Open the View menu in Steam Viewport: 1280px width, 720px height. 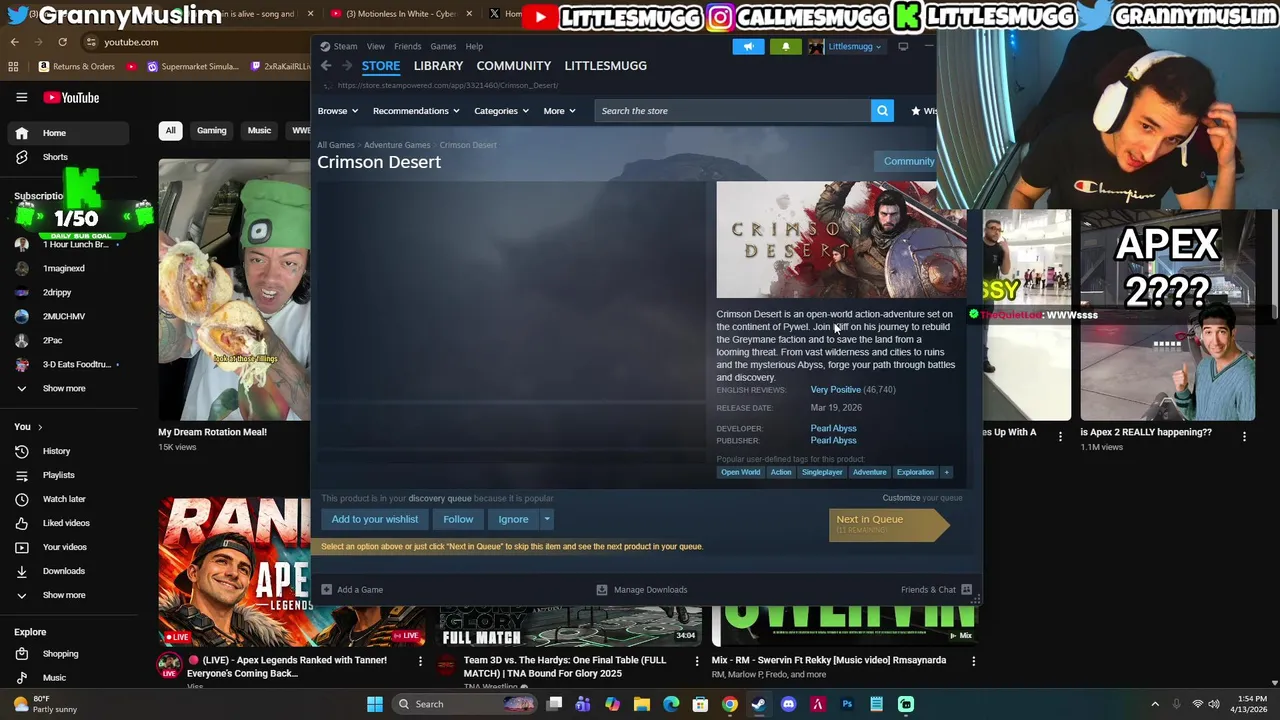click(375, 46)
